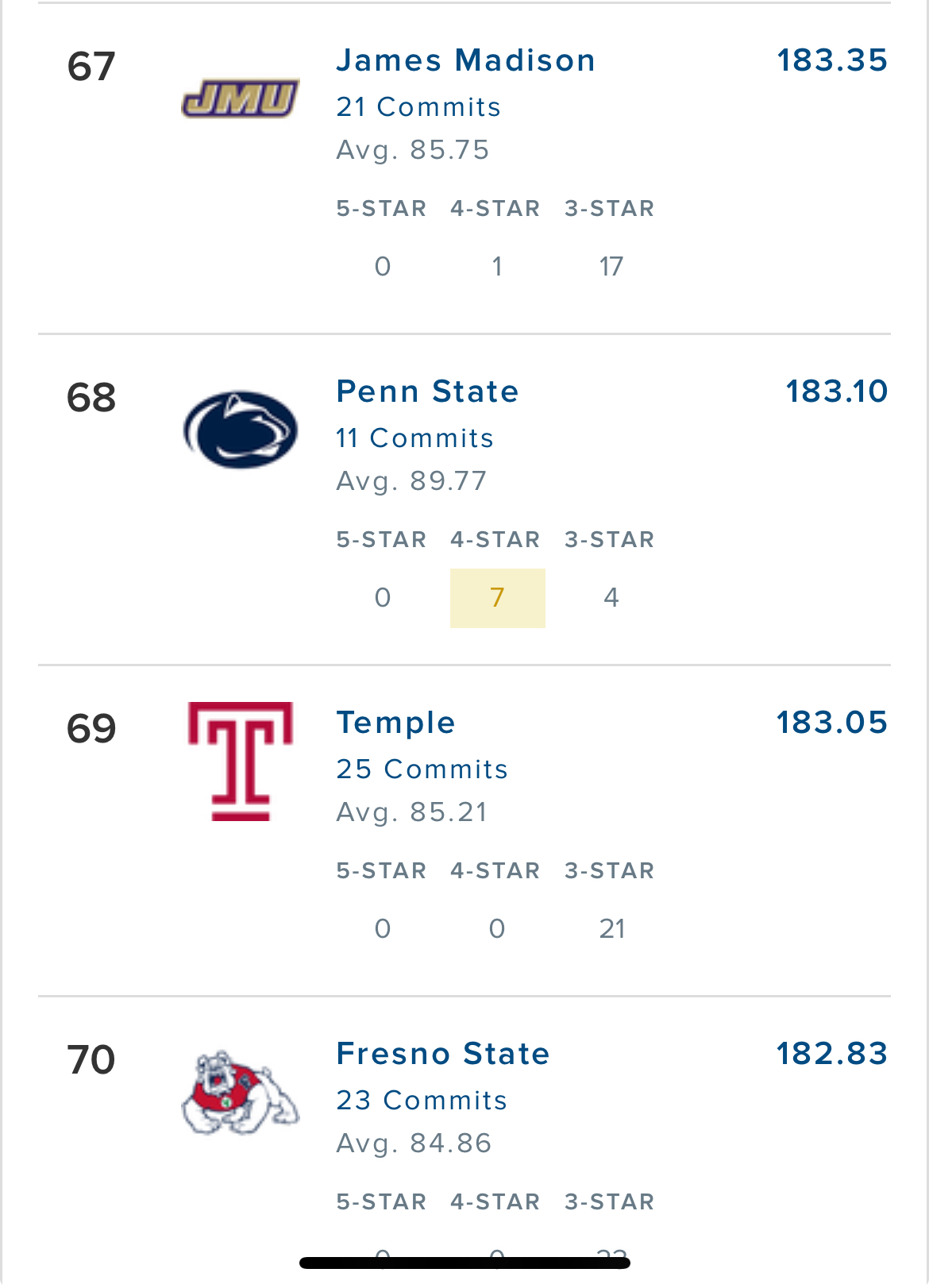Tap the James Madison JMU logo
929x1288 pixels.
point(241,99)
